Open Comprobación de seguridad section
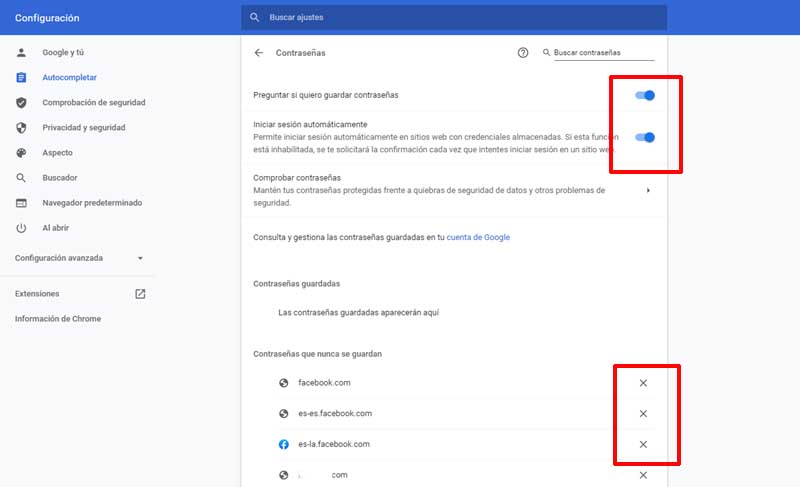 [x=93, y=102]
